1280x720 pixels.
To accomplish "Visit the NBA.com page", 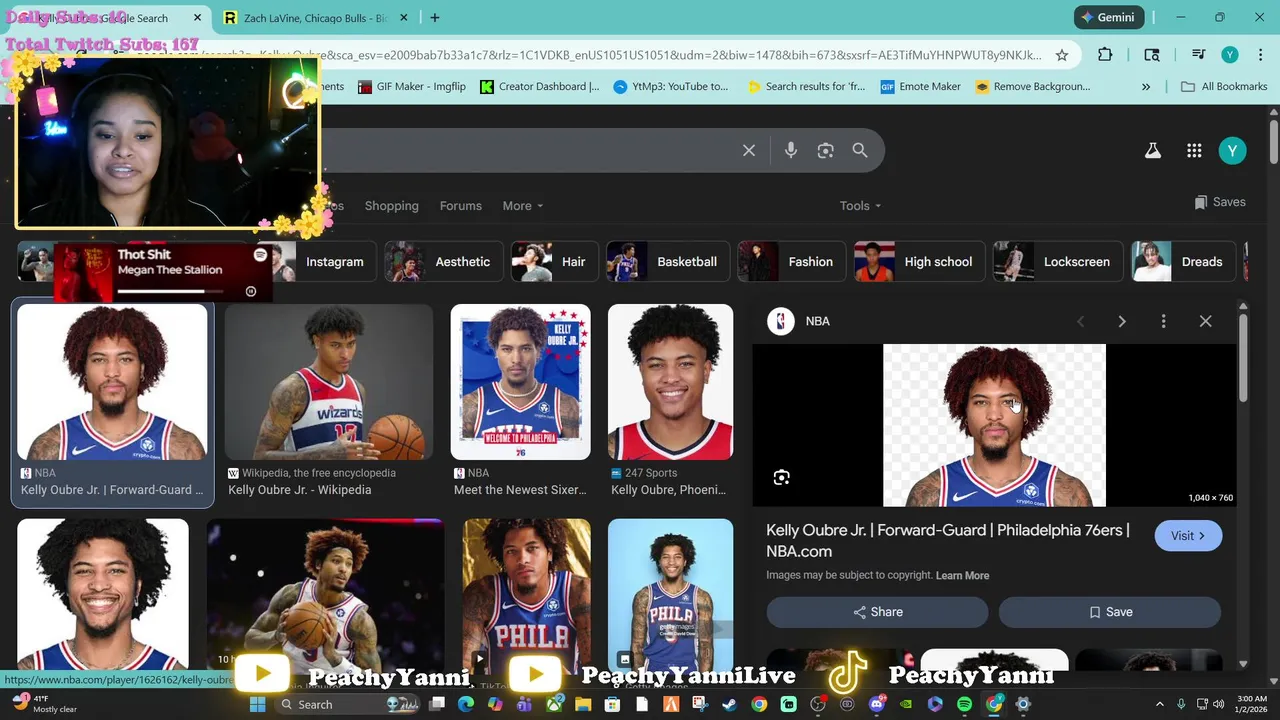I will click(x=1188, y=536).
